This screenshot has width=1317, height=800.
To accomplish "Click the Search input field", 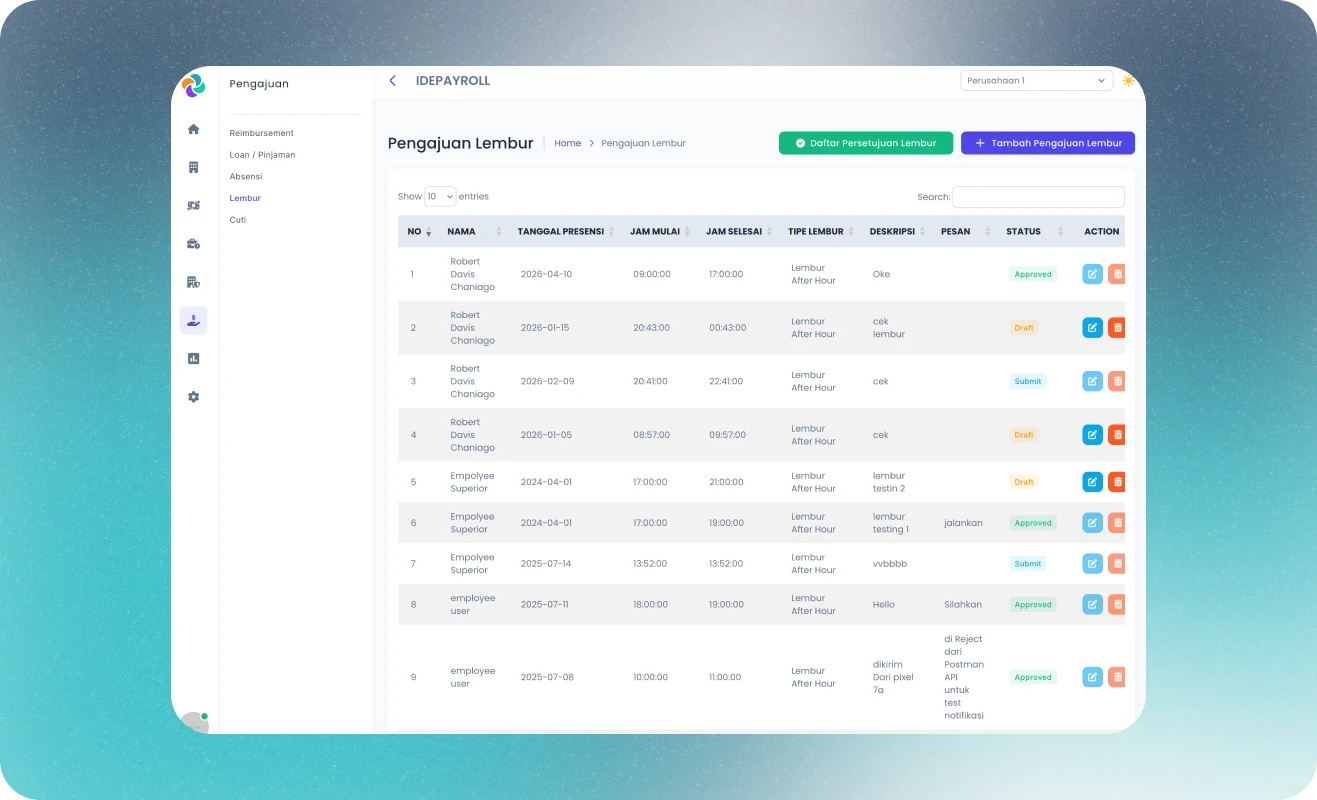I will click(1038, 197).
